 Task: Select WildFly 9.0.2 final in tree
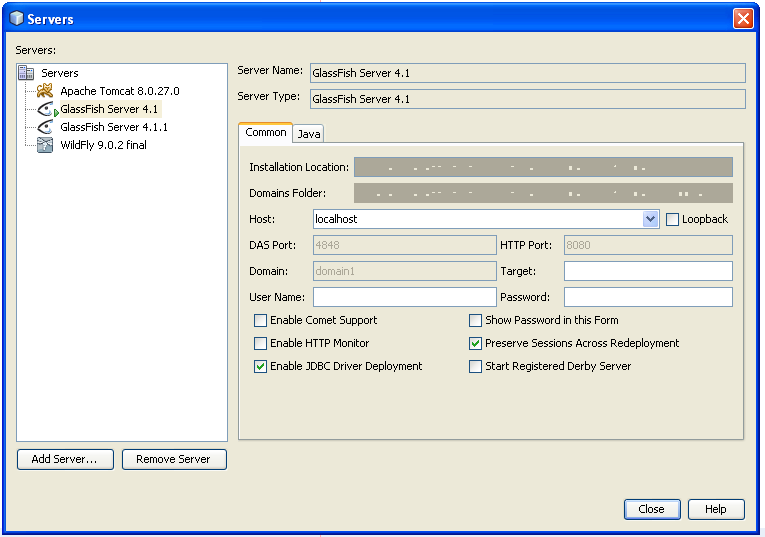[x=103, y=145]
